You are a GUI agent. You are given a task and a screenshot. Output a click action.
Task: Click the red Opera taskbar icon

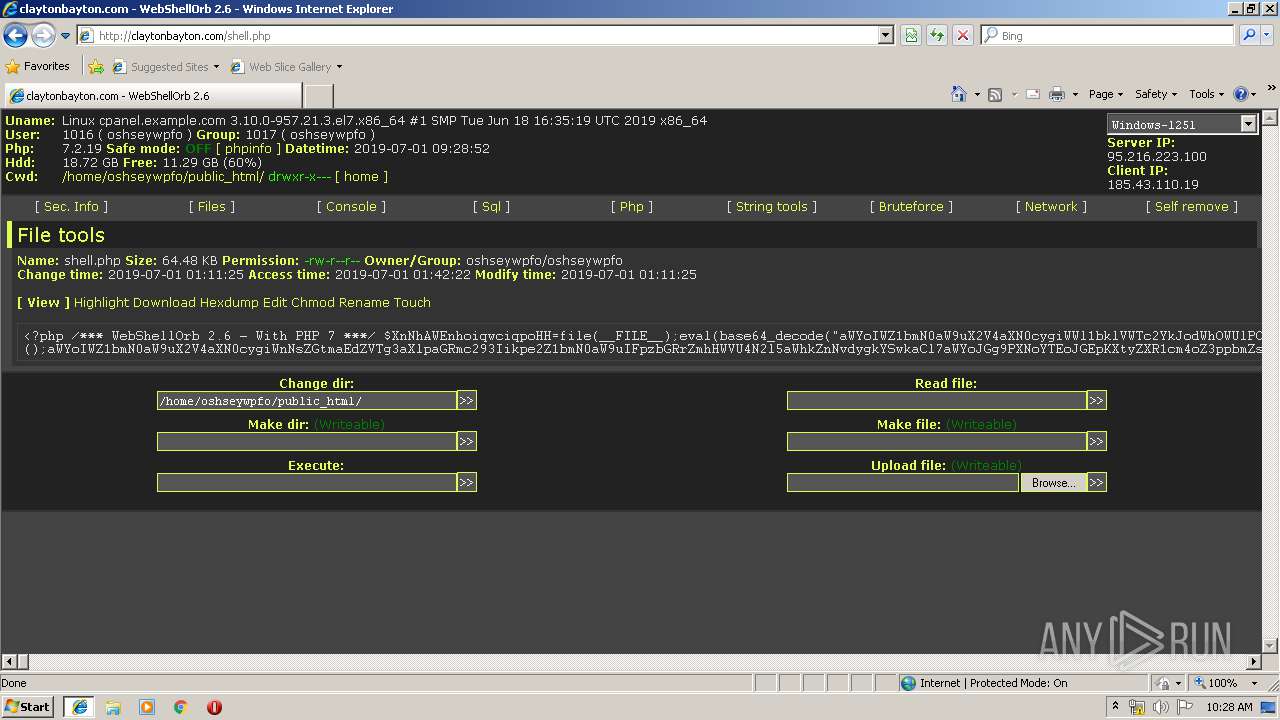(214, 707)
